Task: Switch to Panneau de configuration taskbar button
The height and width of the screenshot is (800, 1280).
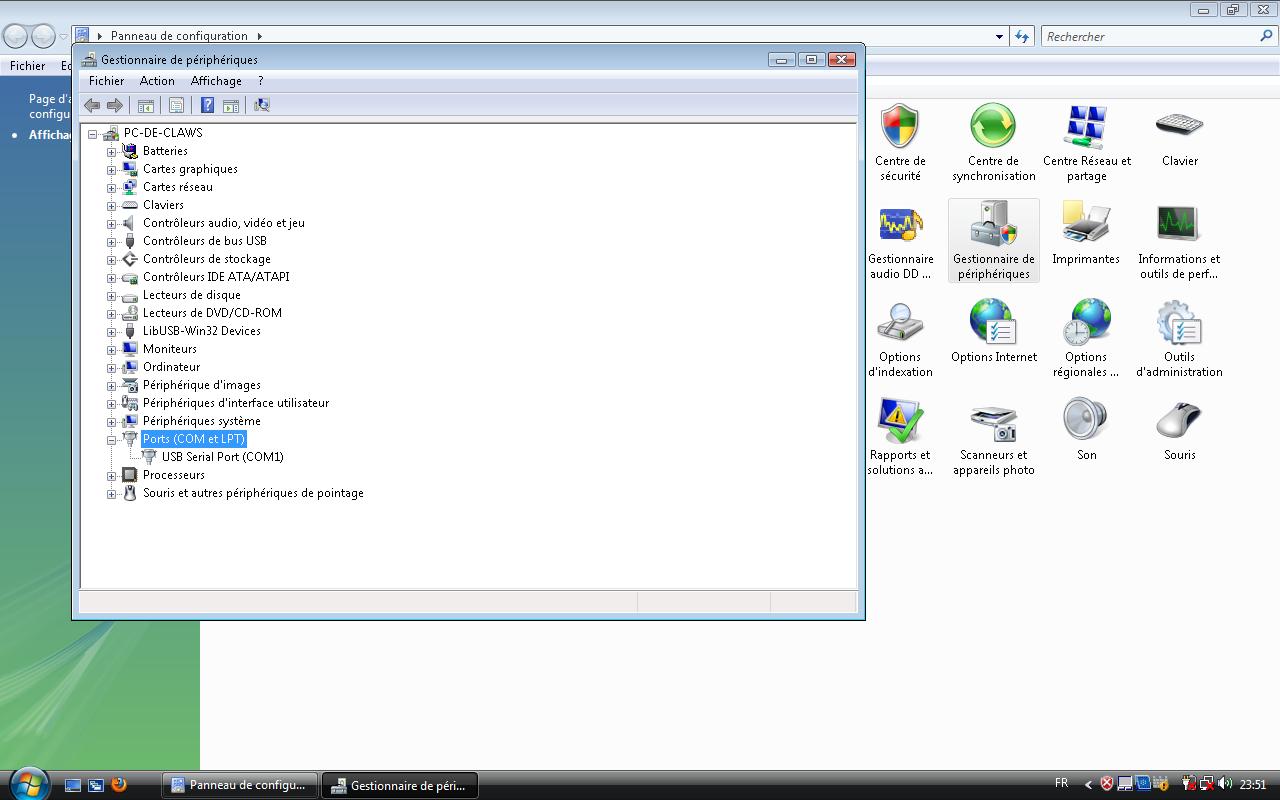Action: [240, 785]
